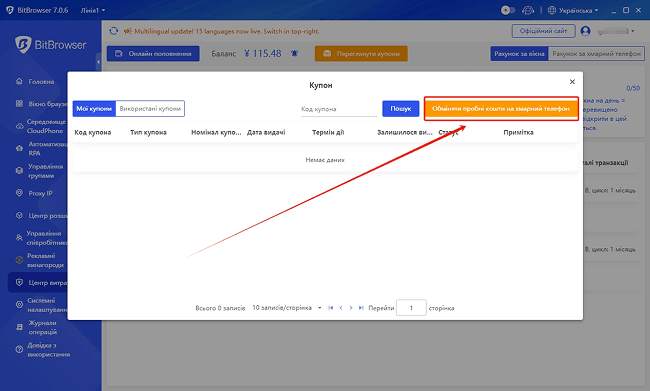Open system settings gear icon

click(19, 305)
